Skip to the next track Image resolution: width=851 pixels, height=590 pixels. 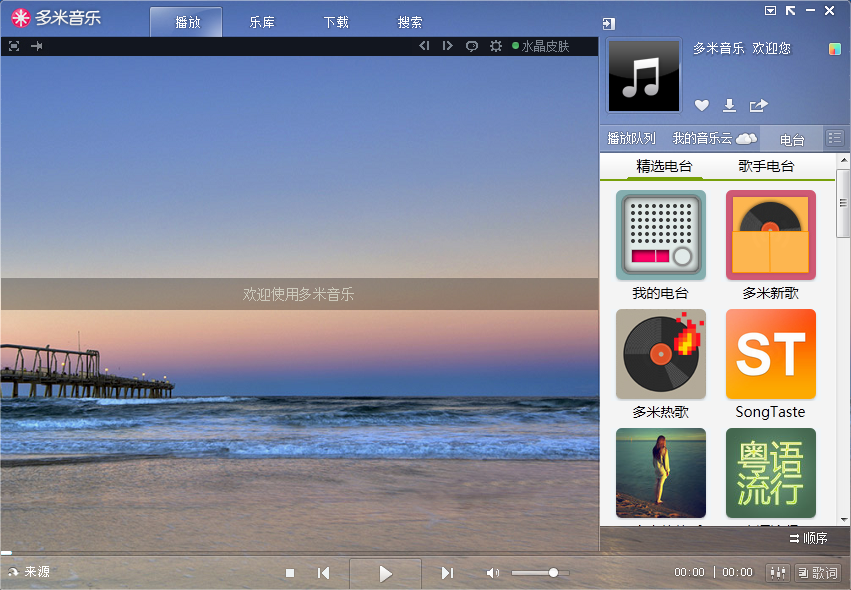point(447,573)
